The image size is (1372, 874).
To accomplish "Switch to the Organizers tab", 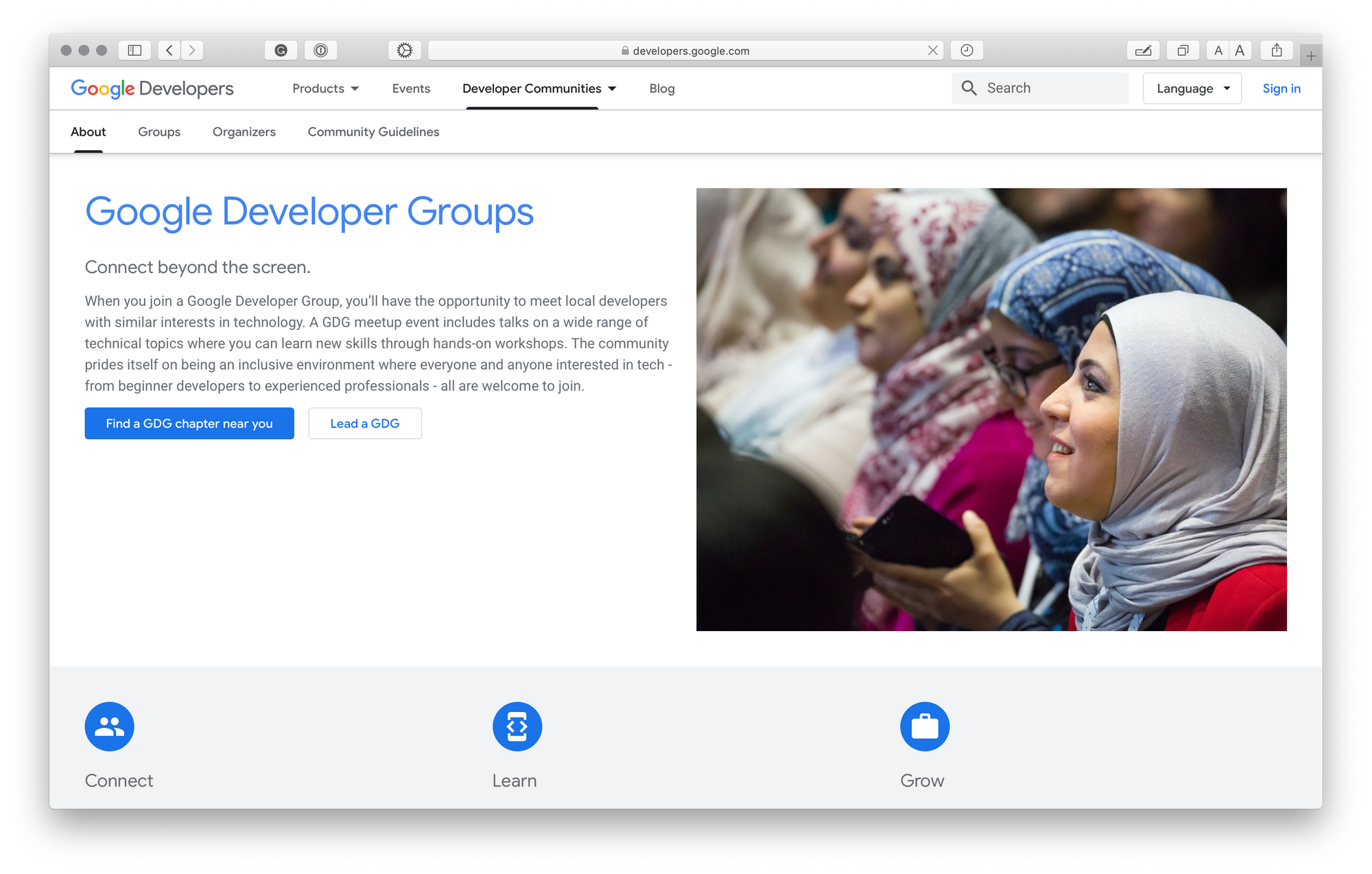I will coord(244,132).
